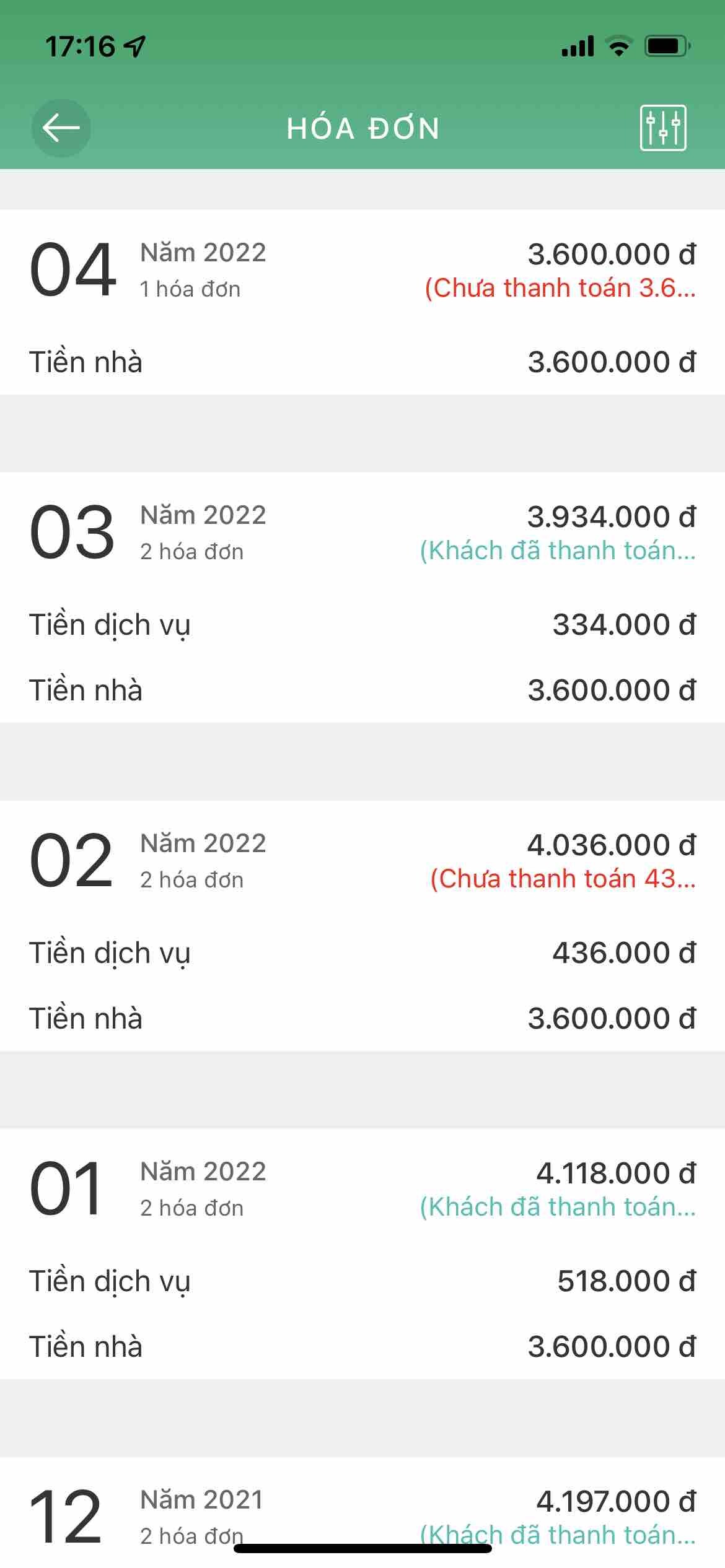Tap the paid status under 3.934.000 đ
Viewport: 725px width, 1568px height.
click(x=558, y=551)
